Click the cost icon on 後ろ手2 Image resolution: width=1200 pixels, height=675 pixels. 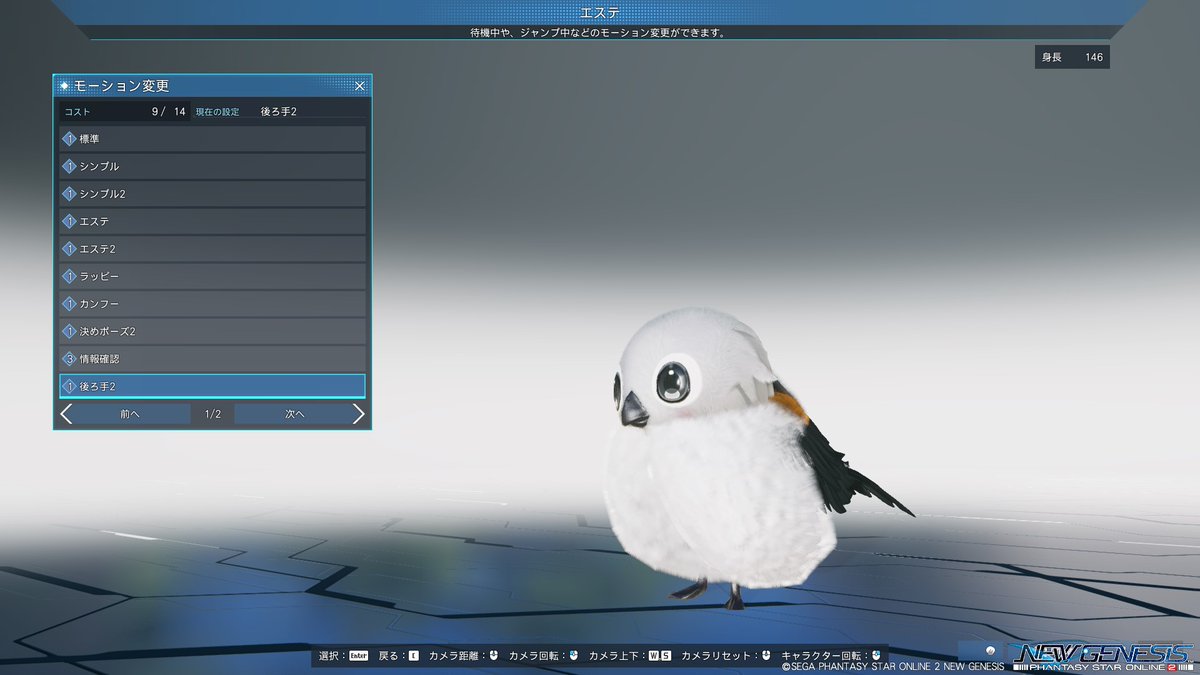tap(70, 386)
